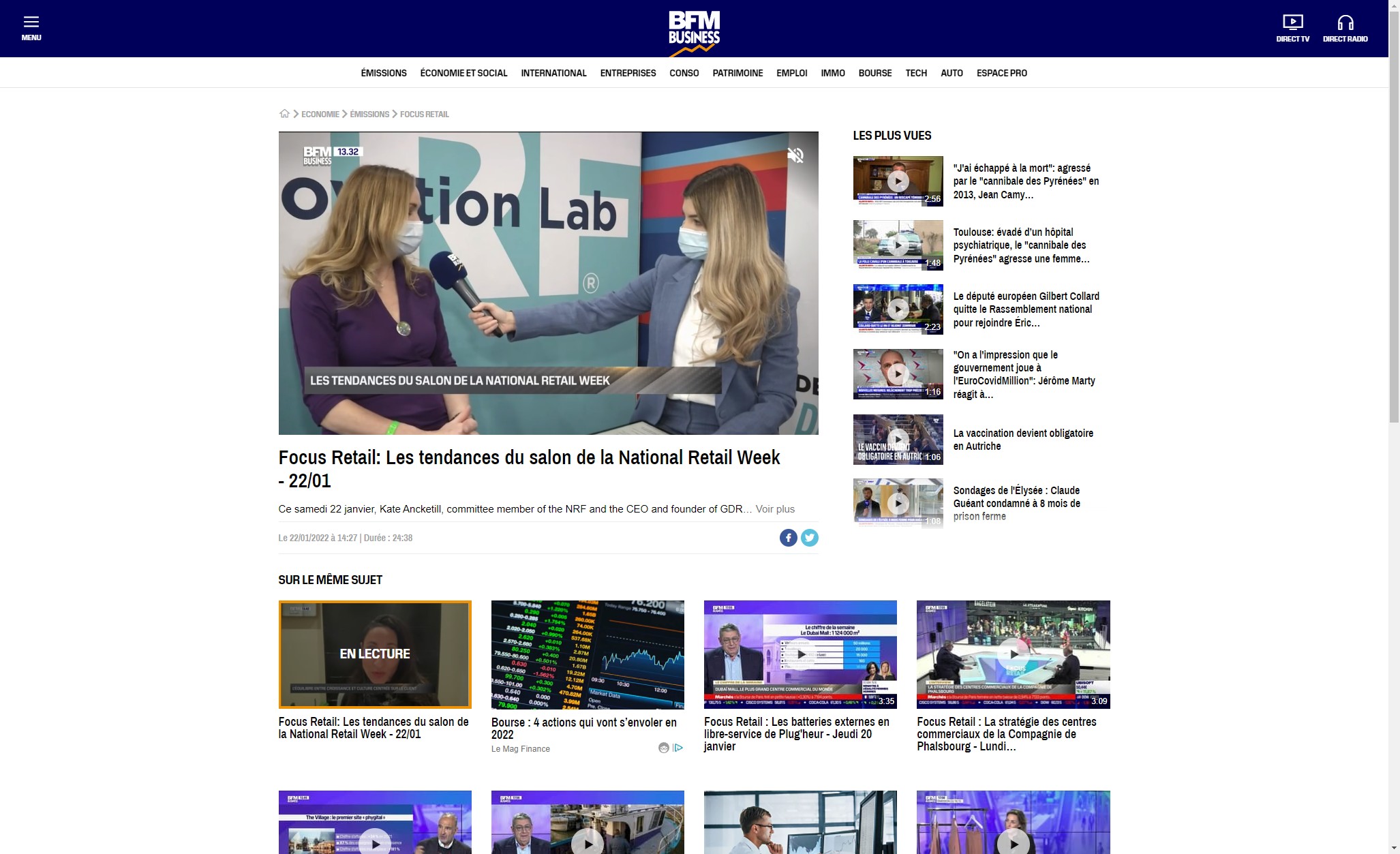Unmute the video with speaker icon
Image resolution: width=1400 pixels, height=854 pixels.
[x=795, y=155]
